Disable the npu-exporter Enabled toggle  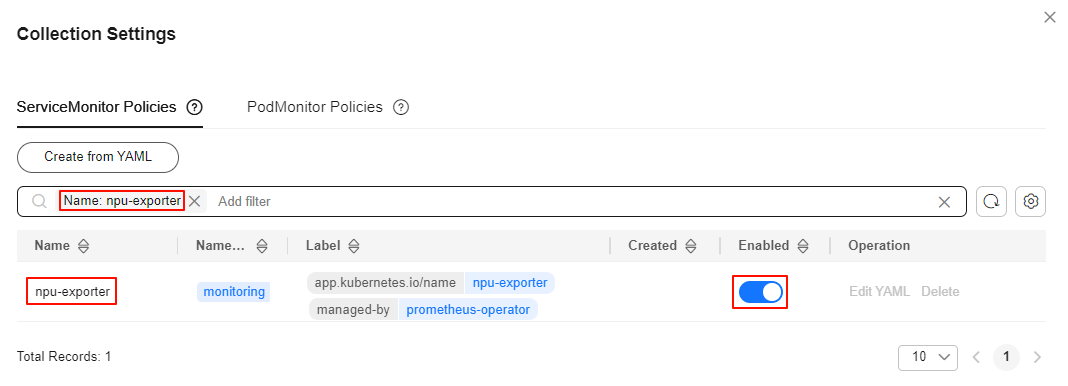click(x=760, y=292)
